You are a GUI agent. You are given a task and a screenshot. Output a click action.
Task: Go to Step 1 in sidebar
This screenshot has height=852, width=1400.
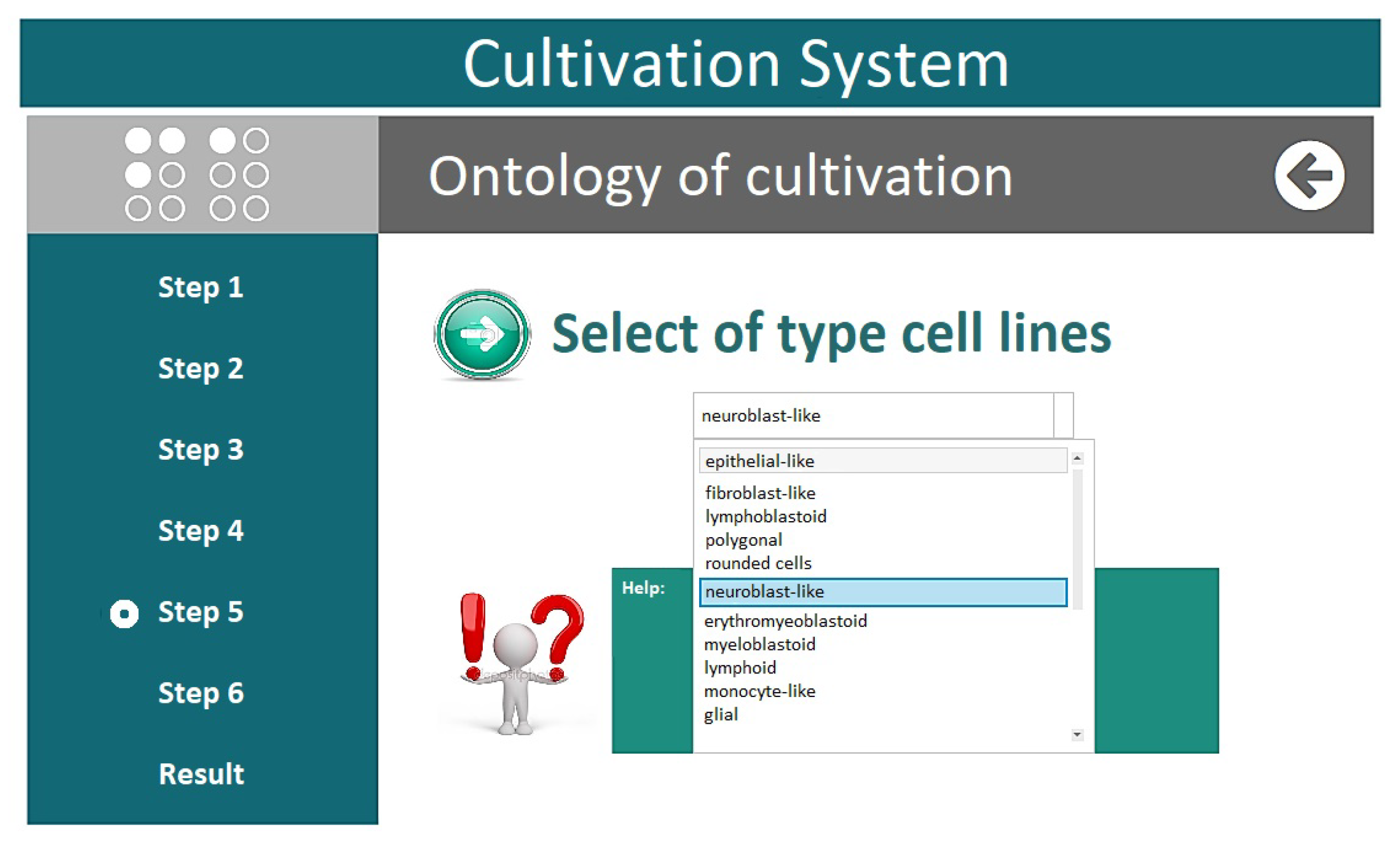click(200, 288)
